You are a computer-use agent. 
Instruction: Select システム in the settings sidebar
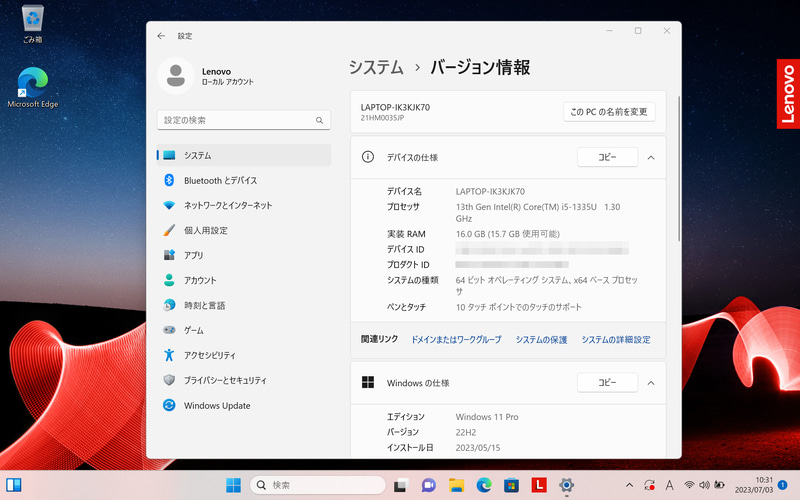pyautogui.click(x=244, y=155)
